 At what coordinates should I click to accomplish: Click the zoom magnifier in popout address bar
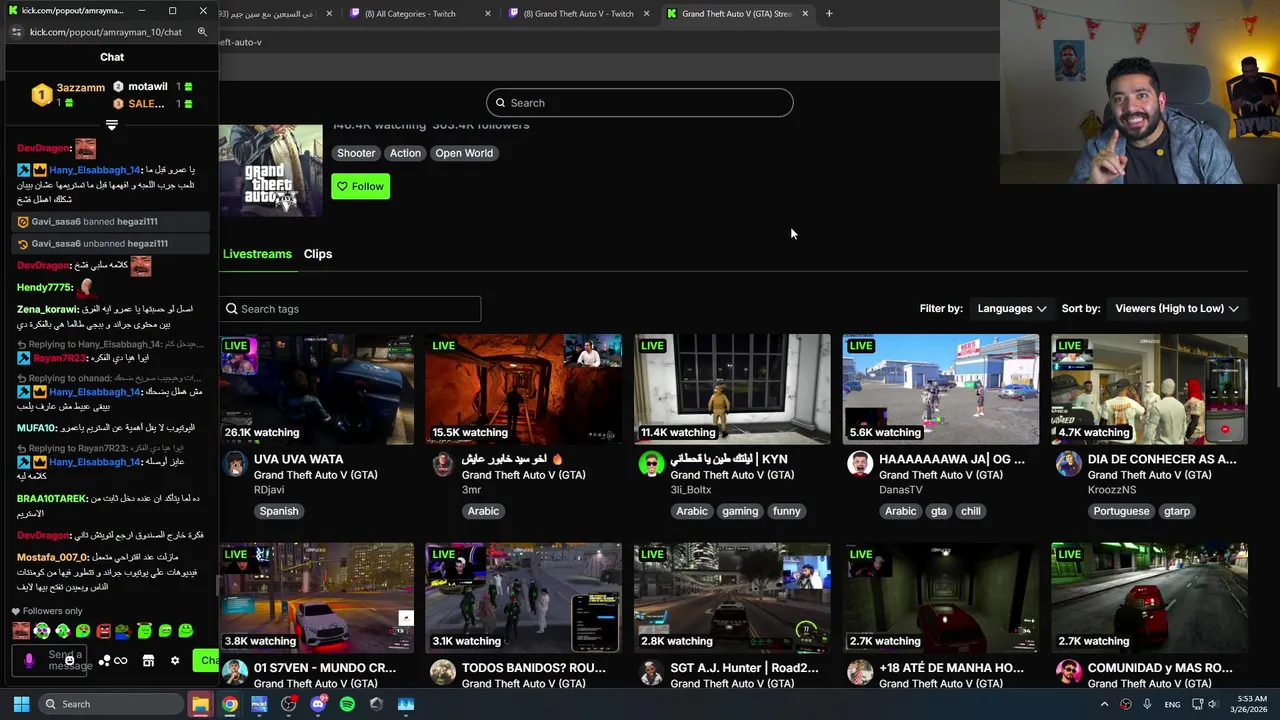pyautogui.click(x=202, y=32)
